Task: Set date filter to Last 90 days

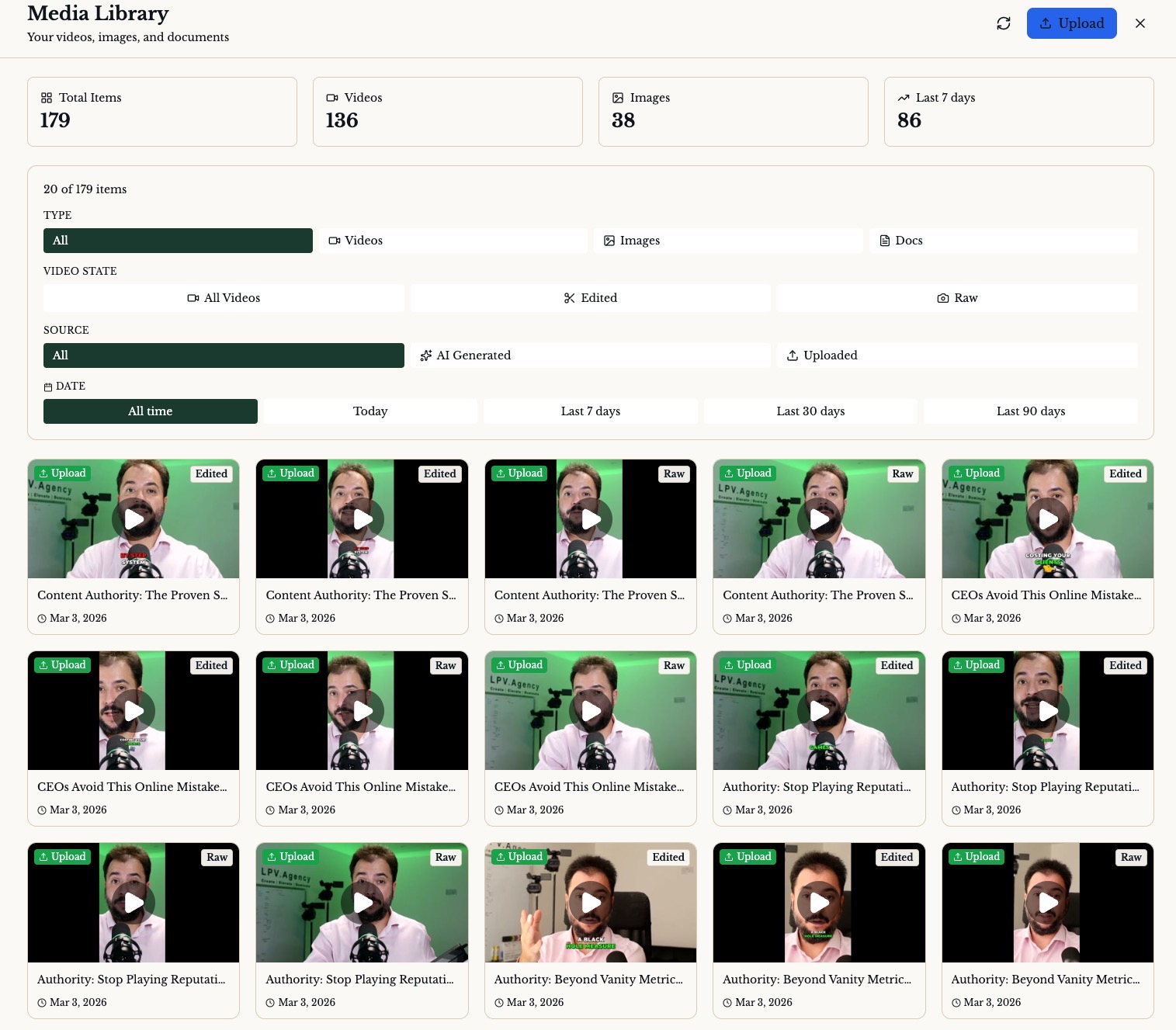Action: click(1030, 411)
